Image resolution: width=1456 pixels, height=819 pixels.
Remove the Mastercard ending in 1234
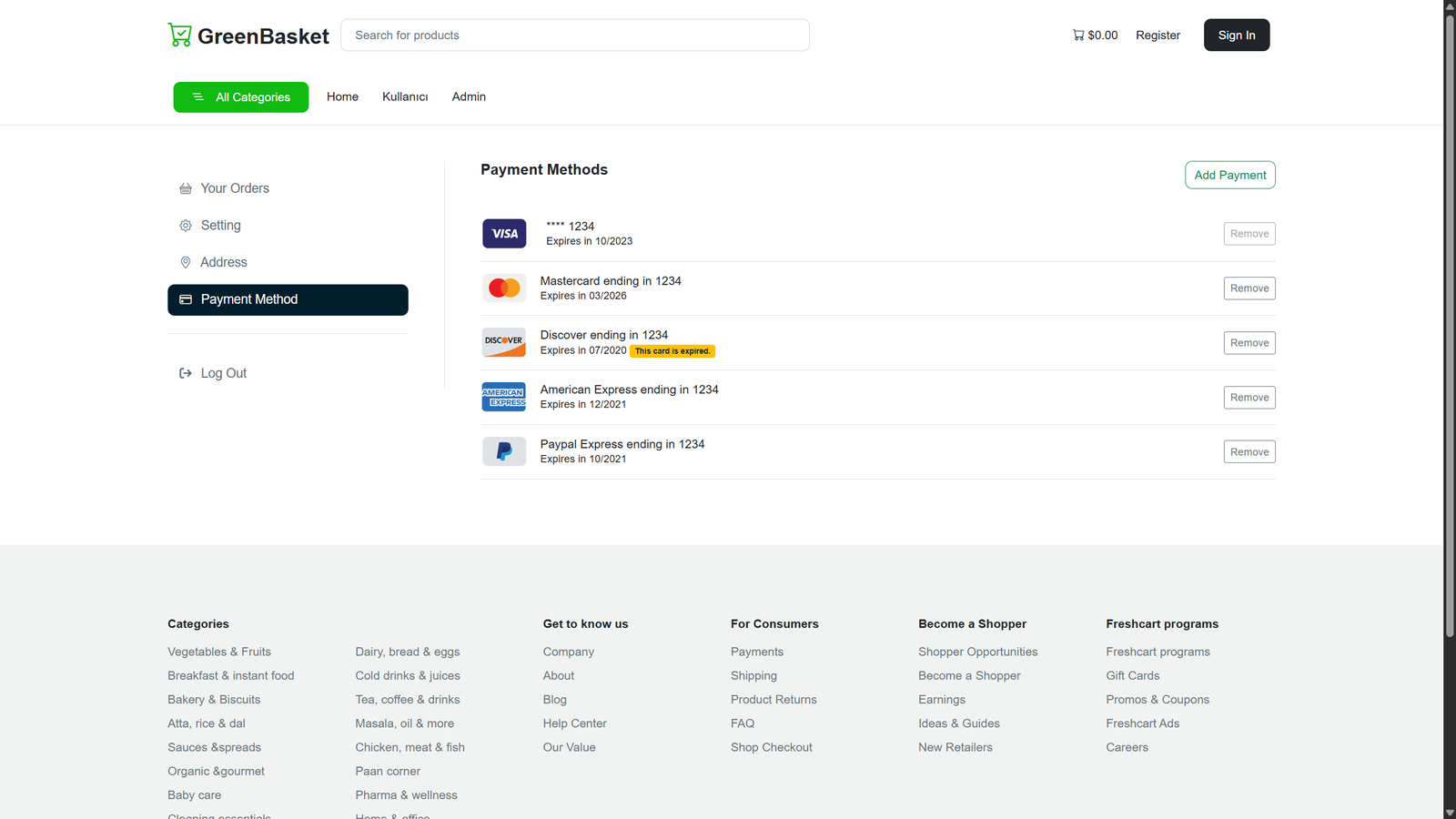1249,288
